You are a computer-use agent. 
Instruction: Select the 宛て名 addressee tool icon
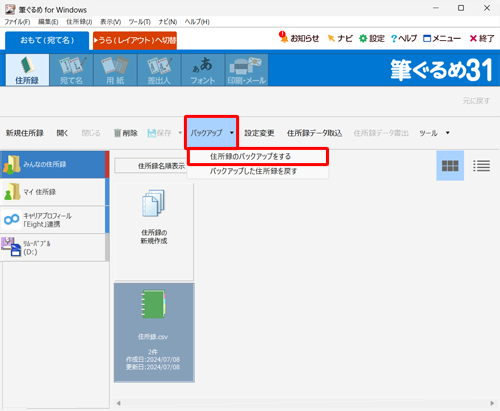tap(71, 70)
